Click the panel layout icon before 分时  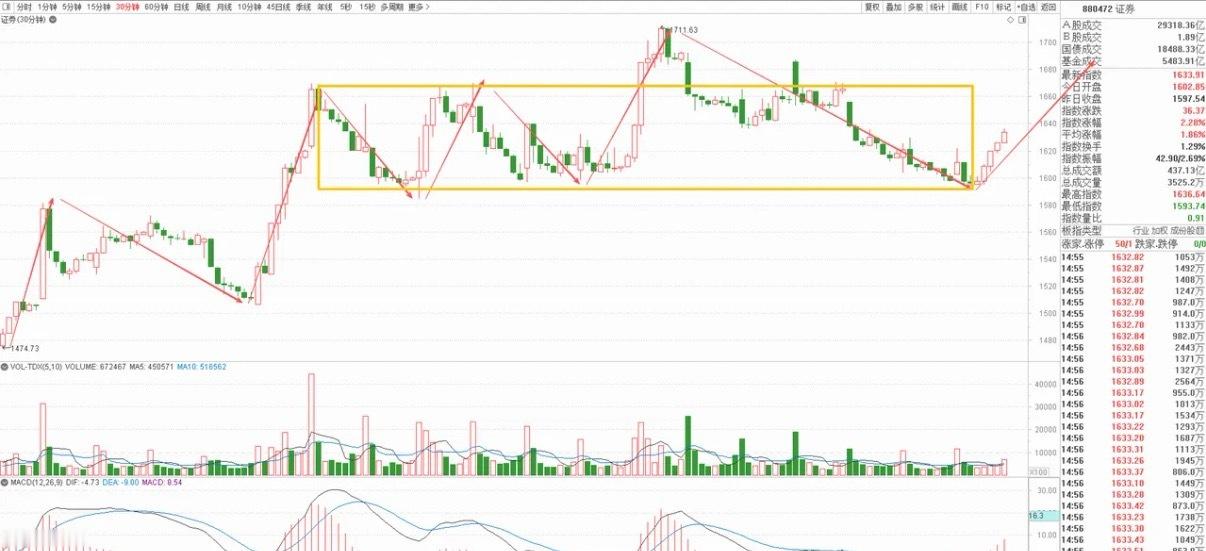tap(6, 6)
